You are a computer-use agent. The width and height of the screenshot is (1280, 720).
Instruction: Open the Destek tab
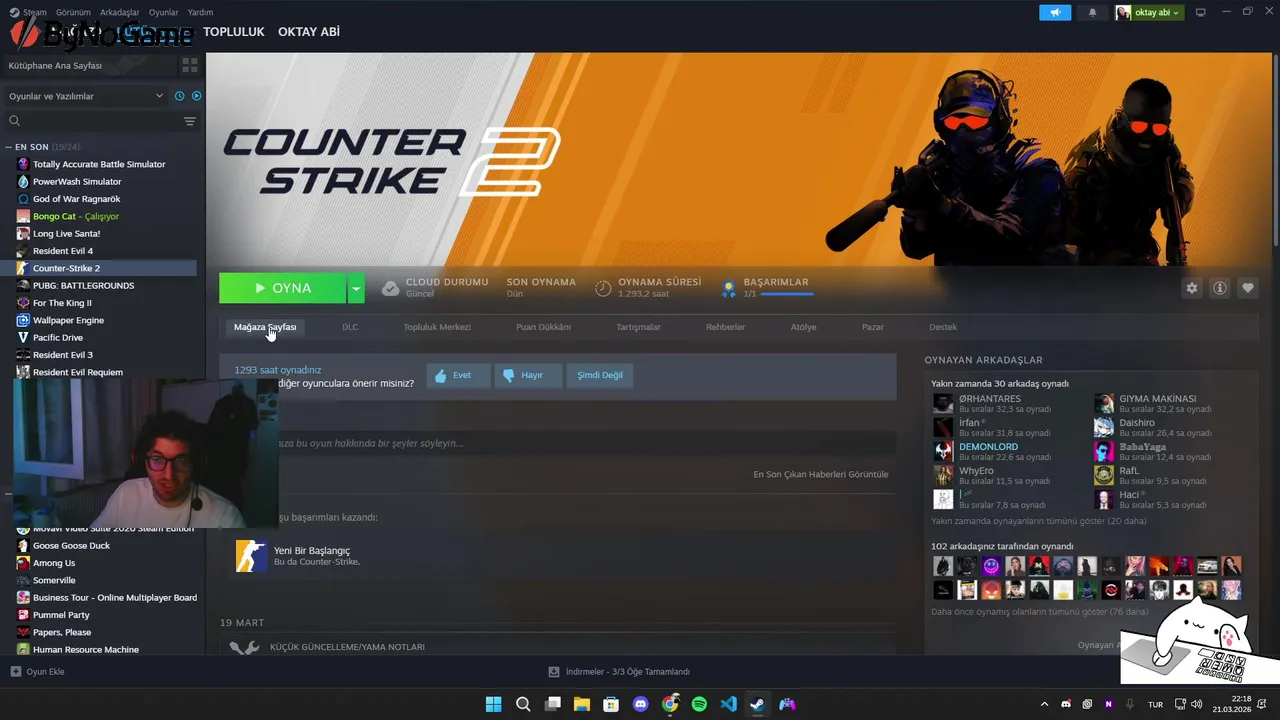pos(943,327)
